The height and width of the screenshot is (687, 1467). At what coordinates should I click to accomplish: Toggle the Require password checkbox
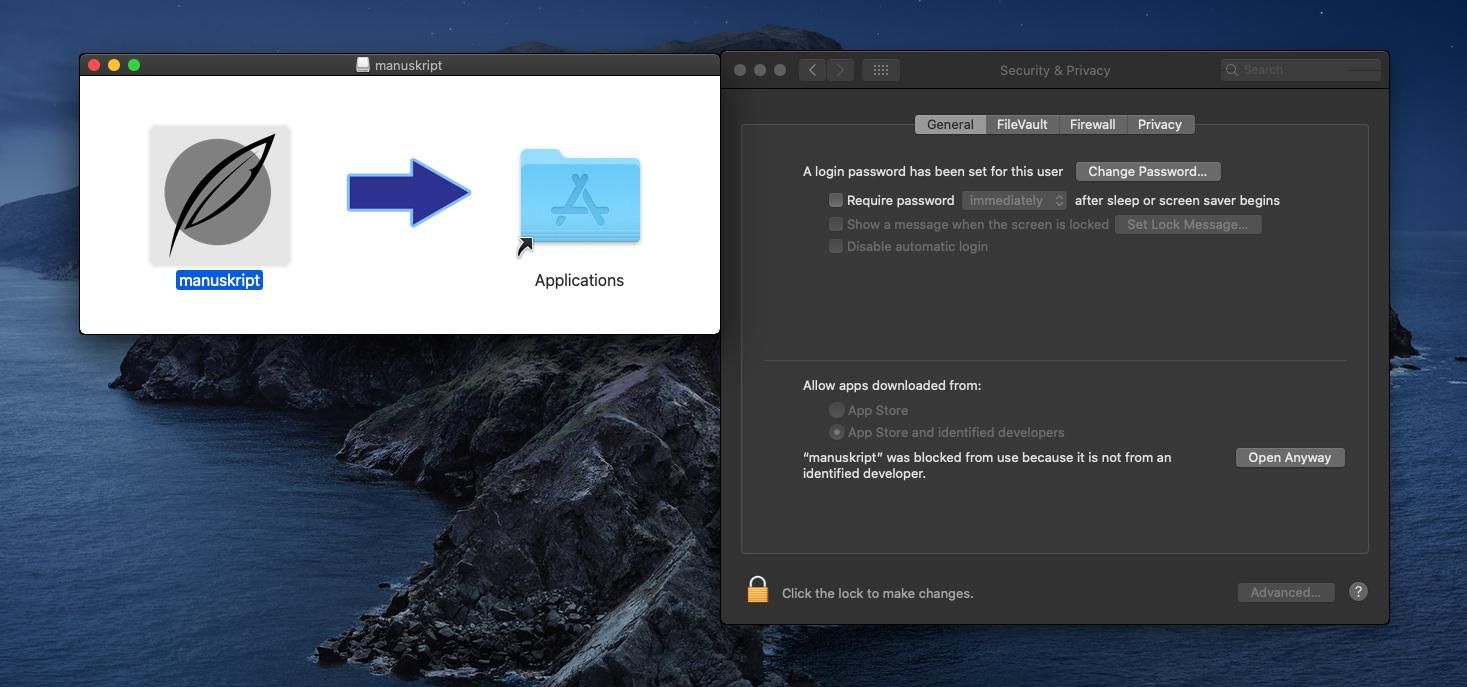(x=836, y=200)
